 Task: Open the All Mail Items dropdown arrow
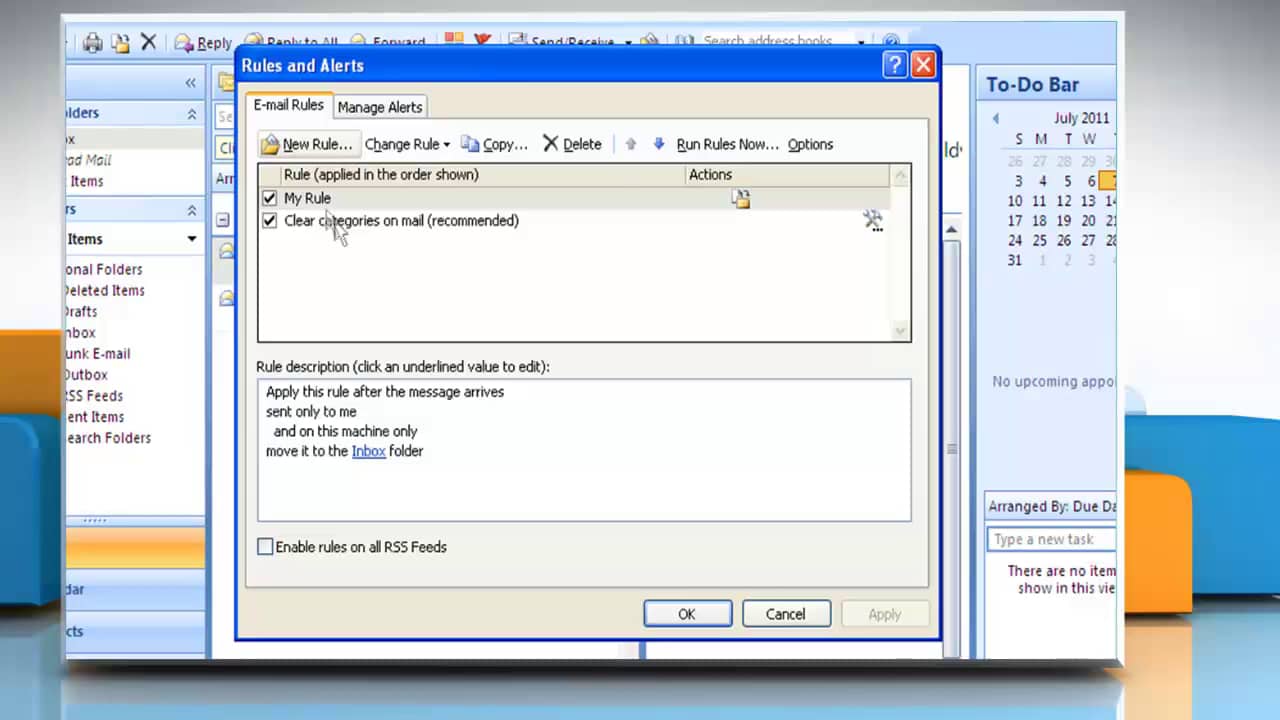pos(191,239)
